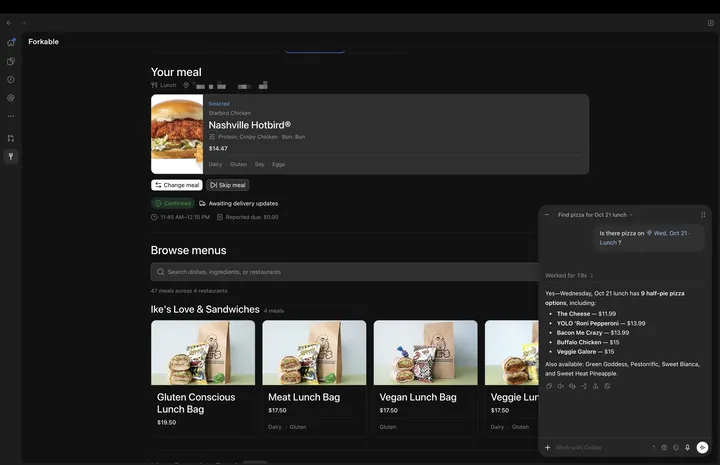Click the pull-request branch icon in sidebar

pos(11,138)
